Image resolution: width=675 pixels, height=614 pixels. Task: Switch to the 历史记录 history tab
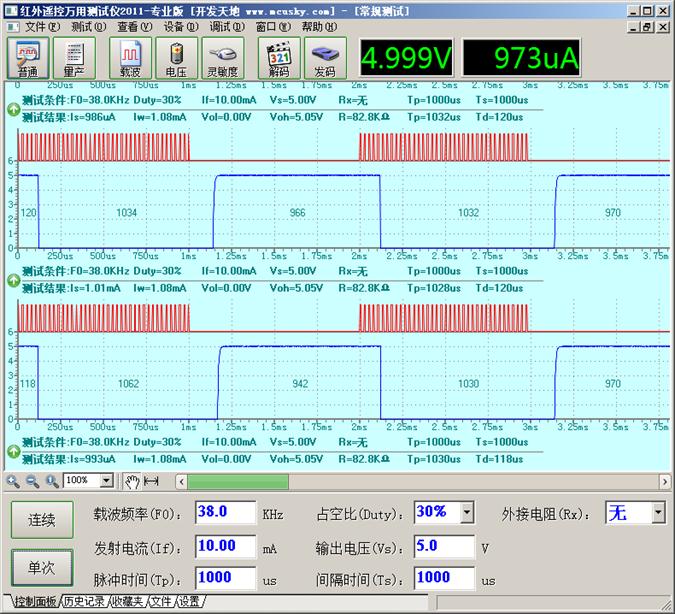coord(84,602)
